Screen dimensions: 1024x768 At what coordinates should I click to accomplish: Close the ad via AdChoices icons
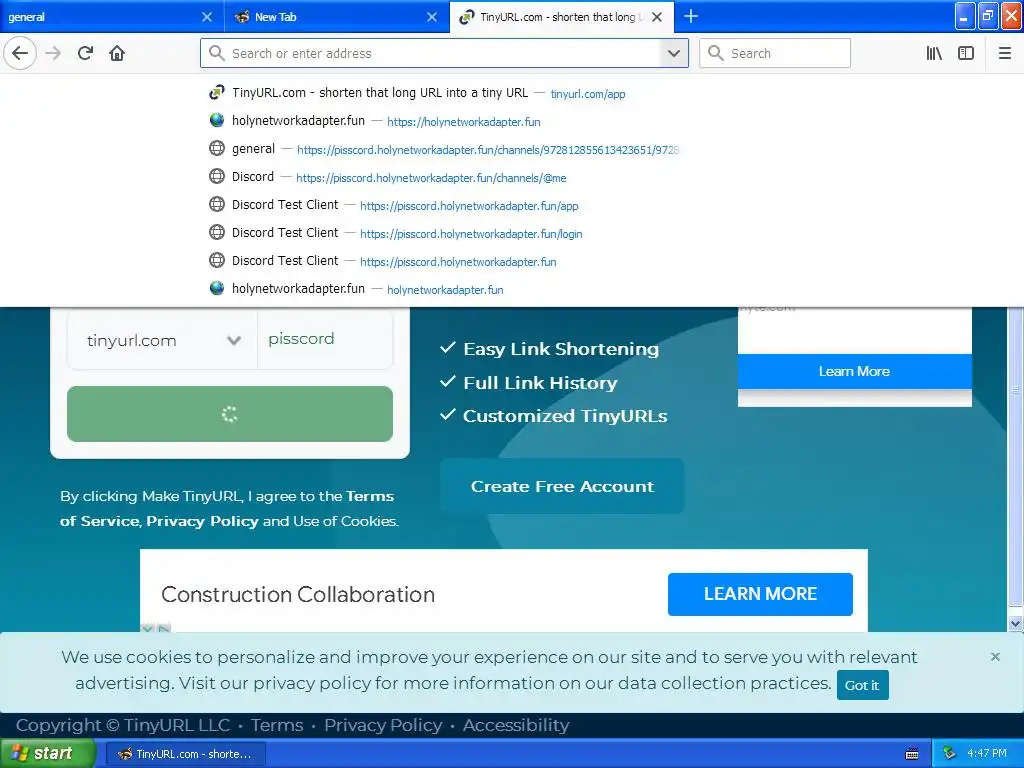156,628
